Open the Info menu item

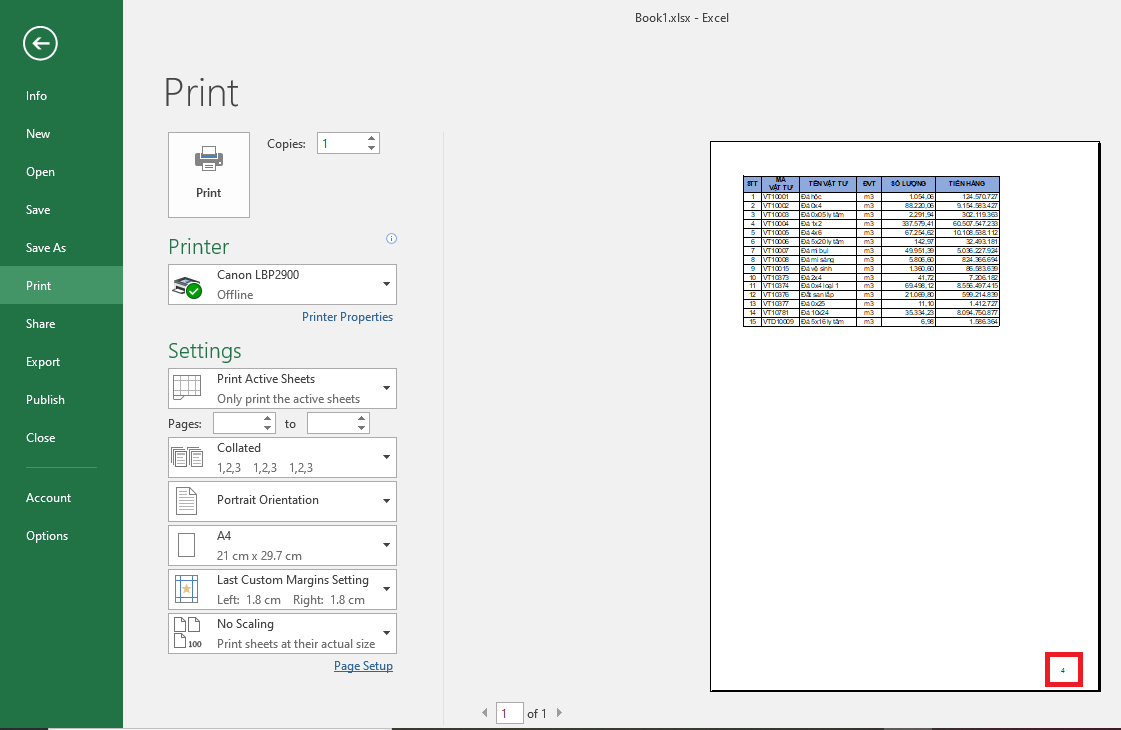tap(61, 96)
